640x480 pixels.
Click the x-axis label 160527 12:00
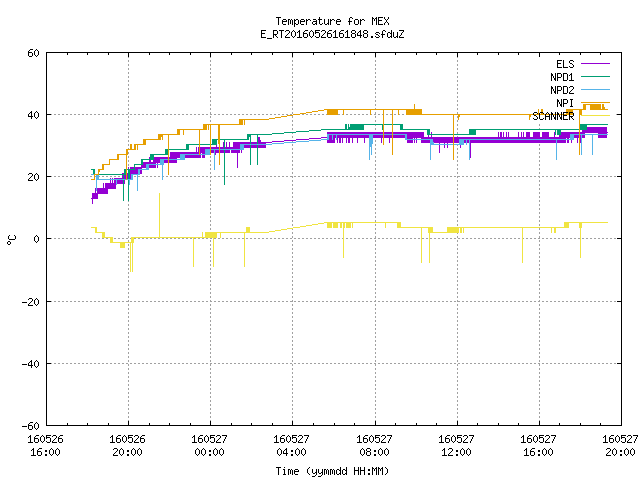[456, 446]
